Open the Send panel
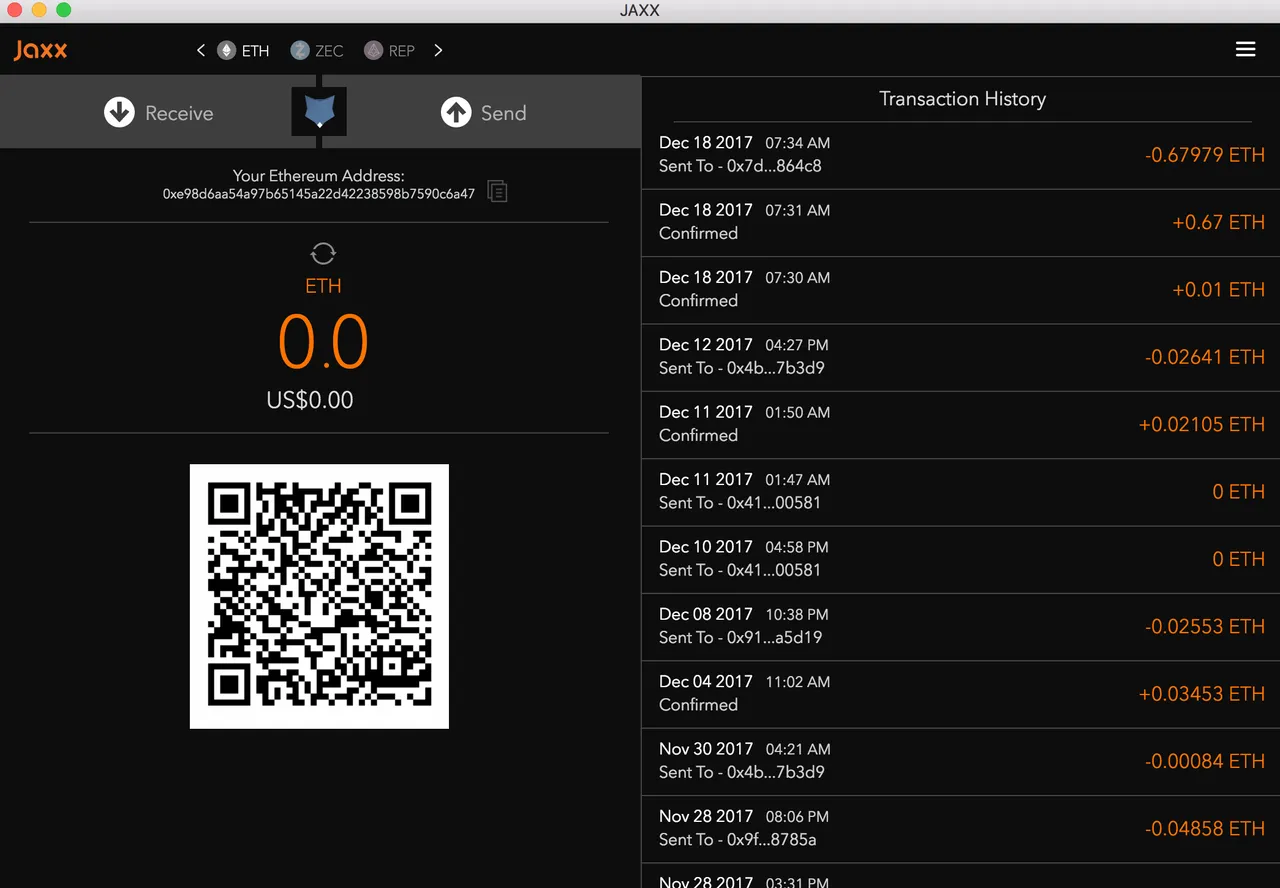The image size is (1280, 888). (483, 112)
